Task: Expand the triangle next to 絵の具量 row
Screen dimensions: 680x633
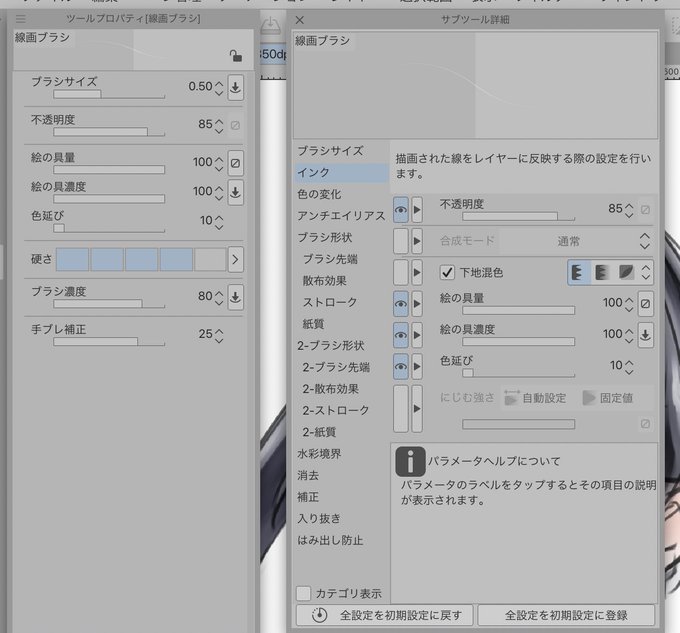Action: pos(417,303)
